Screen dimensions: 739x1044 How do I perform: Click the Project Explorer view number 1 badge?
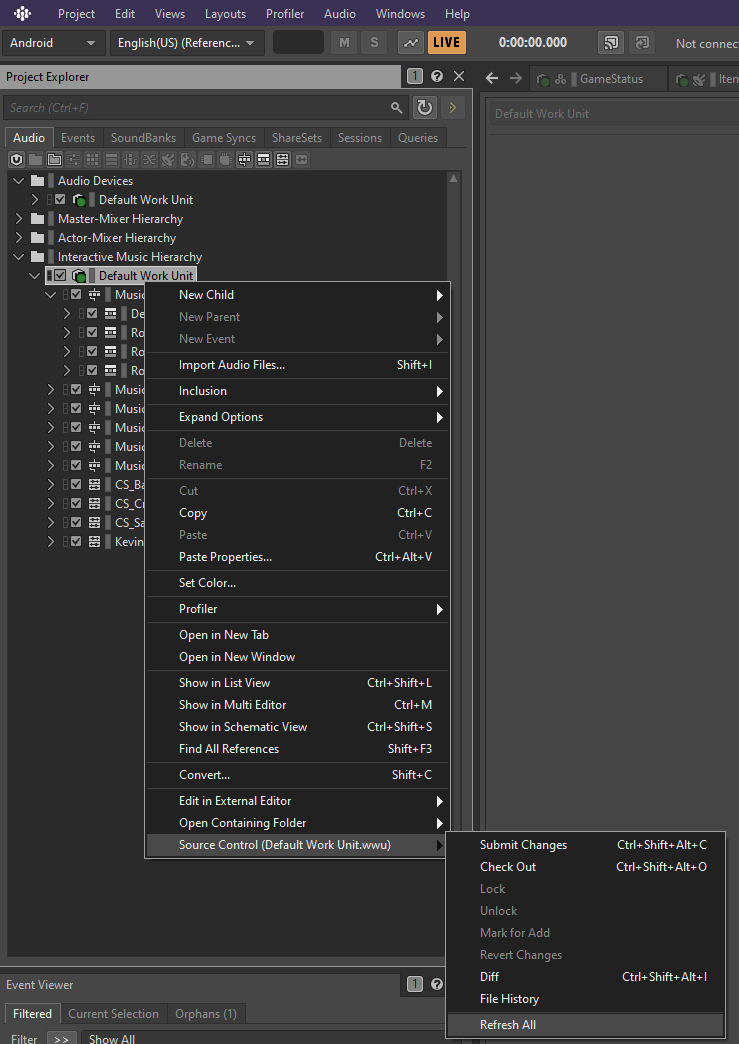pyautogui.click(x=415, y=76)
